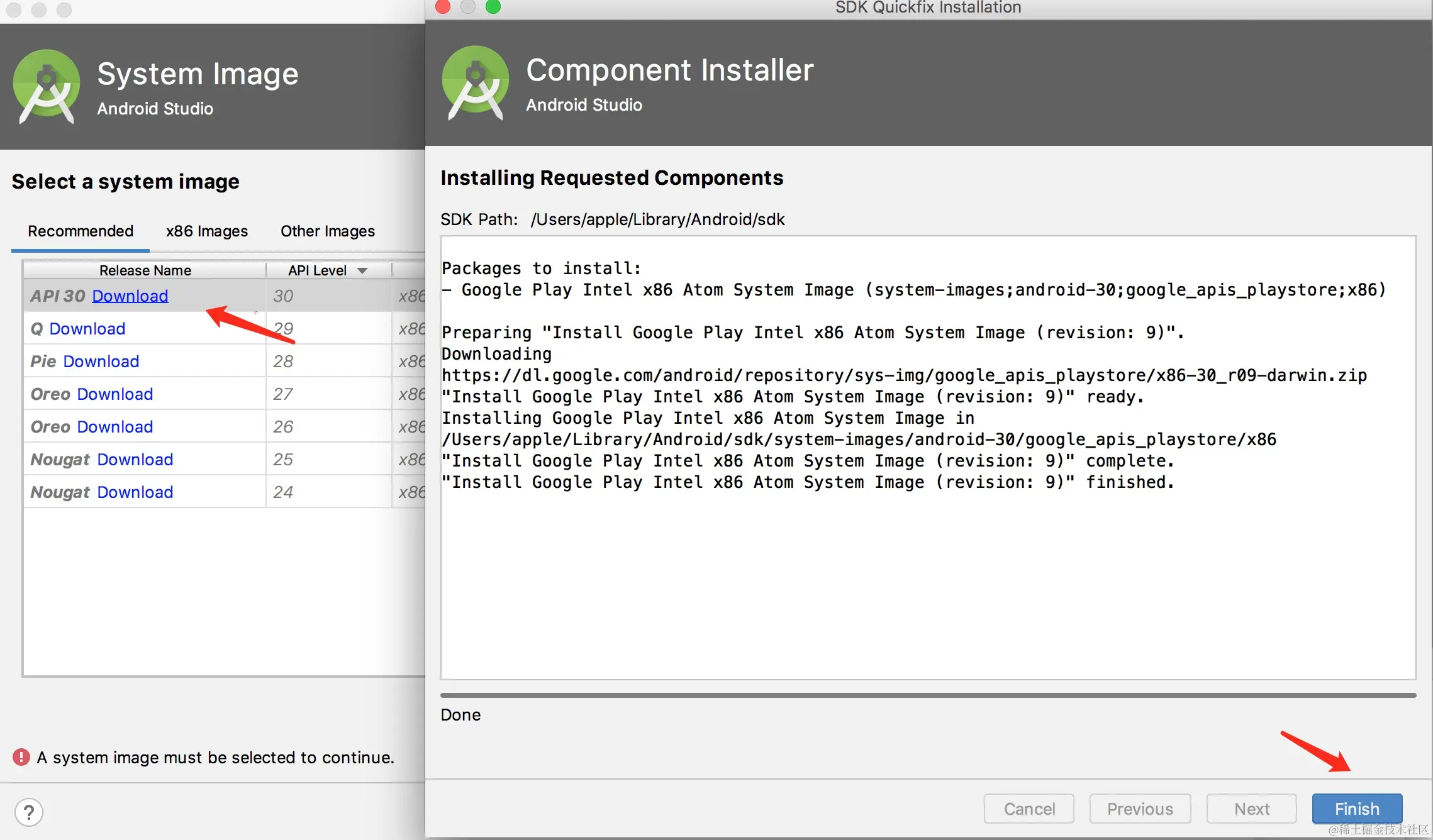
Task: Click the completed installation progress bar
Action: pyautogui.click(x=928, y=695)
